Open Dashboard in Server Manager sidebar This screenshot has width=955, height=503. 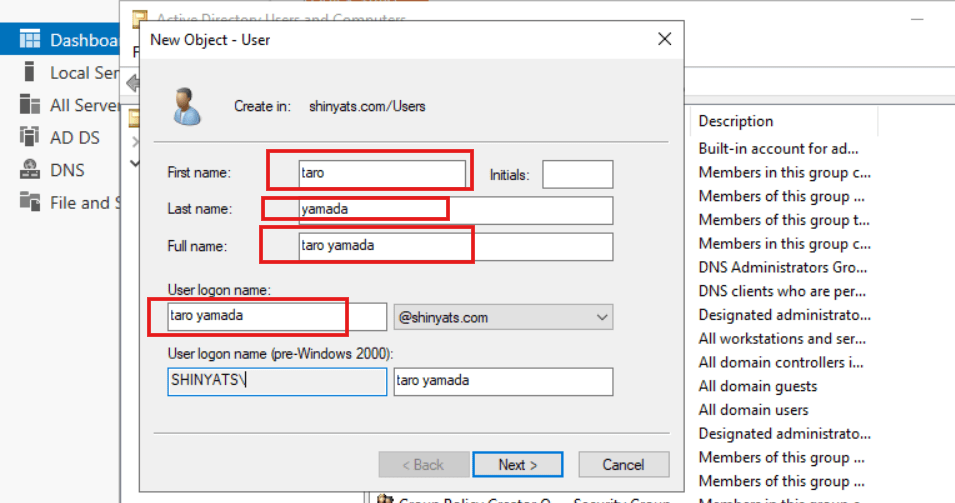tap(60, 40)
